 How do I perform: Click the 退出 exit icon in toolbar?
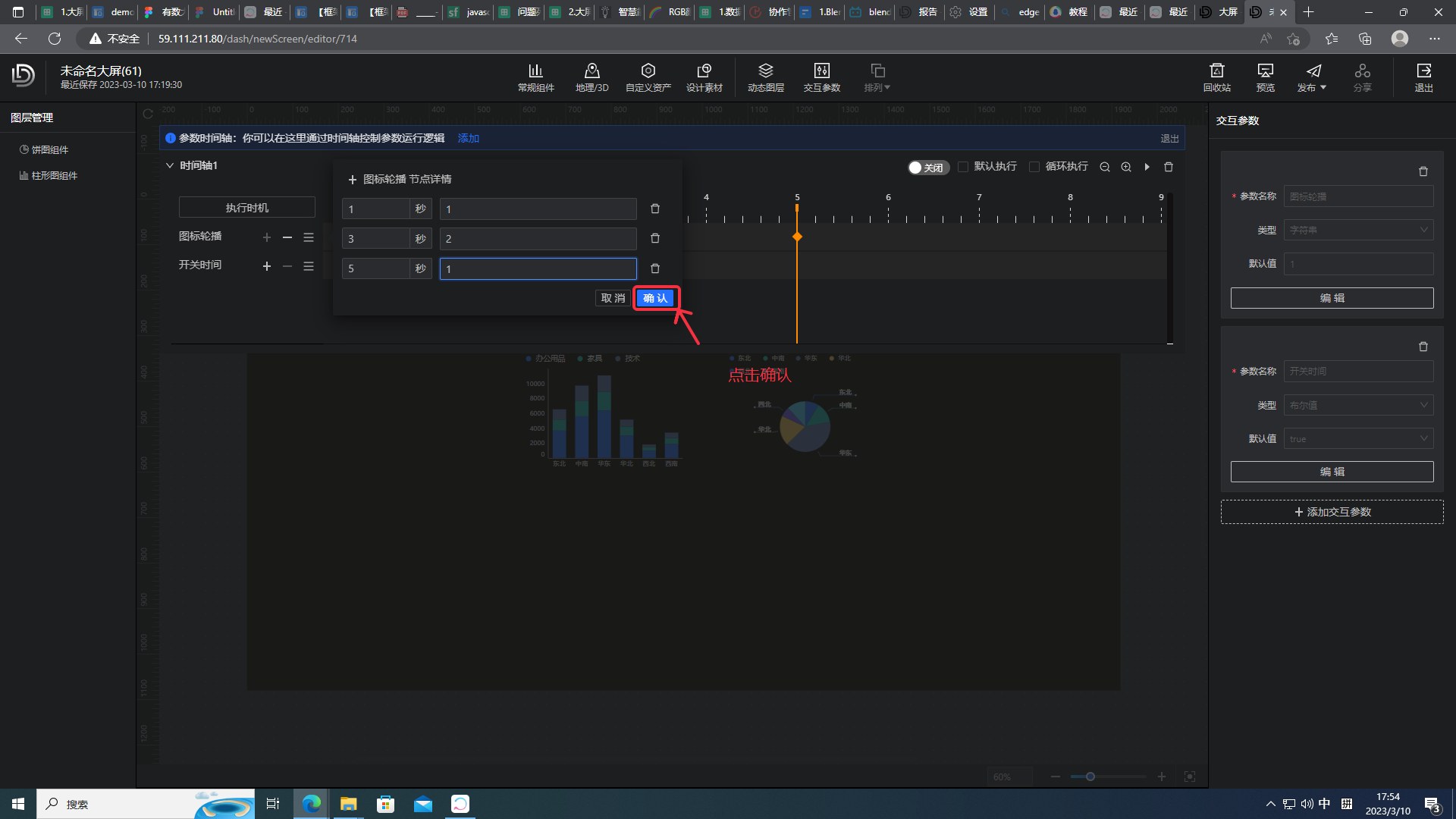pyautogui.click(x=1423, y=78)
